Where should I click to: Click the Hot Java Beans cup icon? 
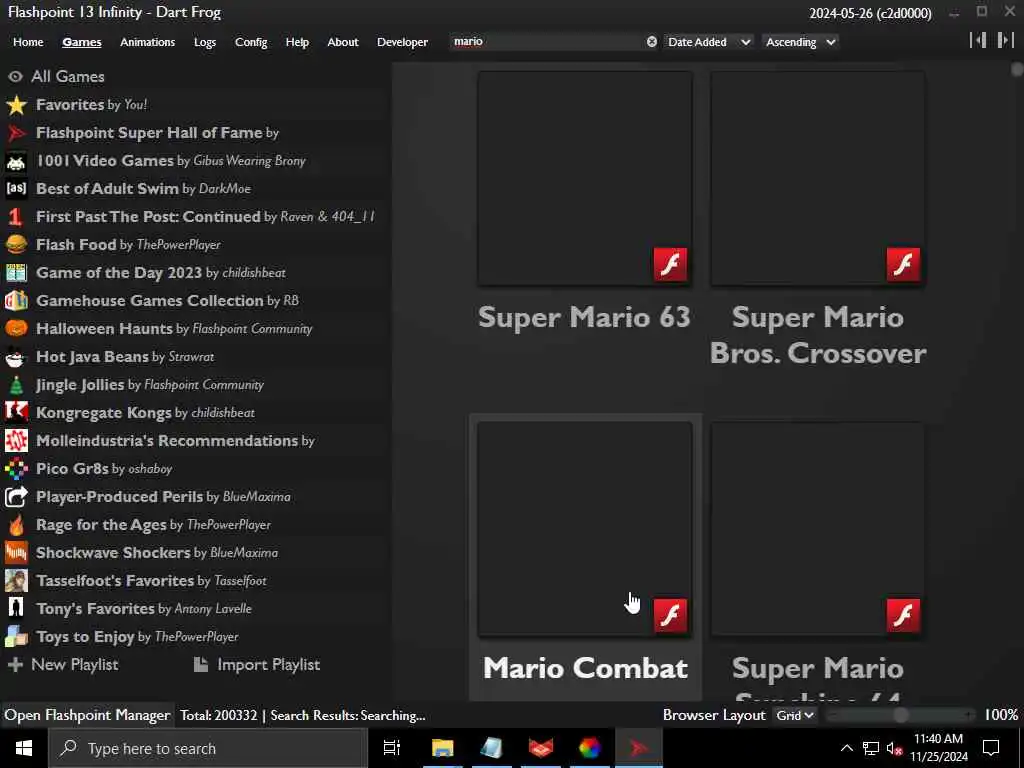pyautogui.click(x=16, y=357)
